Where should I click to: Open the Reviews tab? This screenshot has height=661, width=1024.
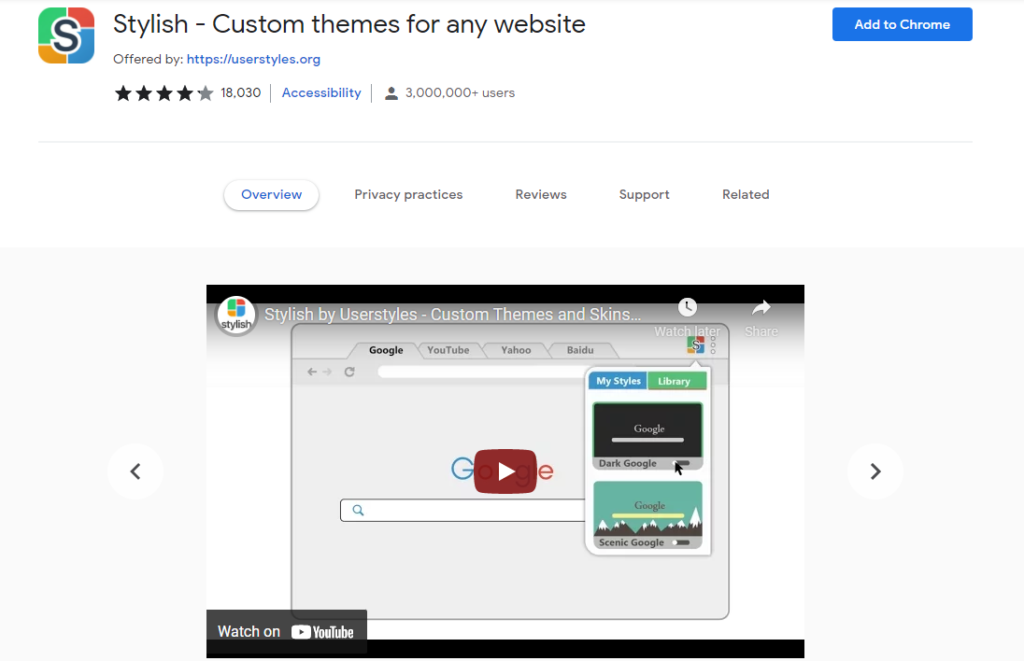pyautogui.click(x=541, y=195)
